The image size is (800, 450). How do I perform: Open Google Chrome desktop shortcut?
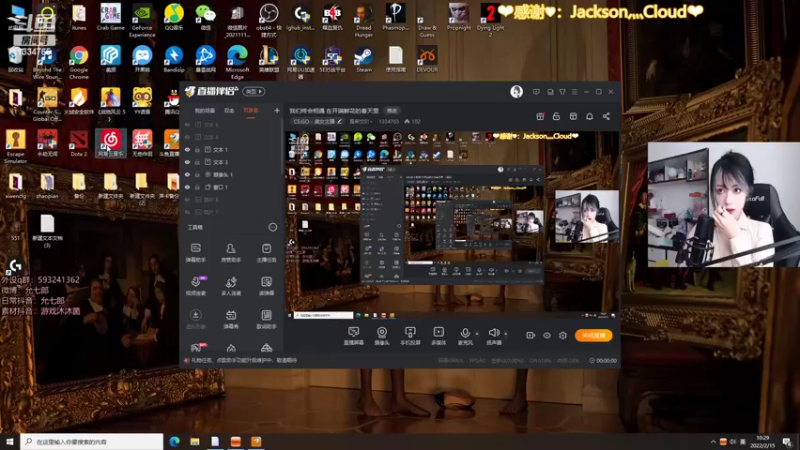pyautogui.click(x=79, y=62)
